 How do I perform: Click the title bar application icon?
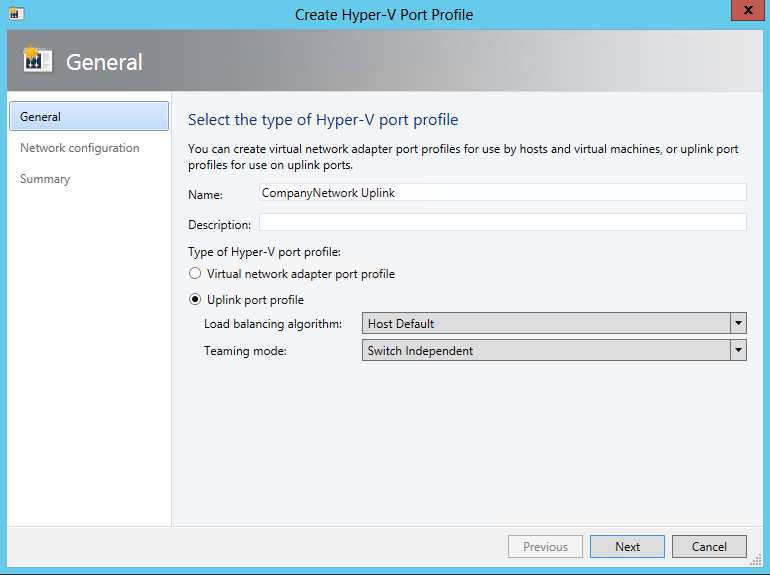coord(16,14)
